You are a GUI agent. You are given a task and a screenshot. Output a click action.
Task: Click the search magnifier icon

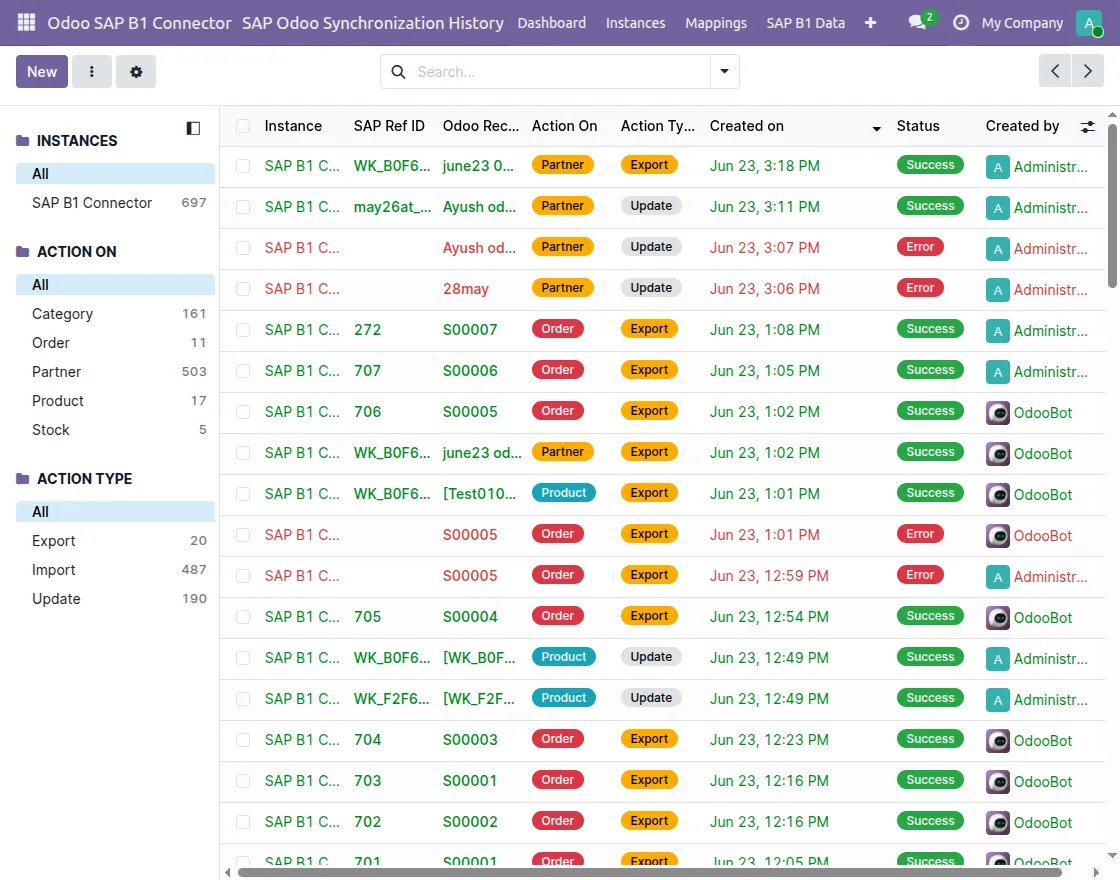(399, 71)
